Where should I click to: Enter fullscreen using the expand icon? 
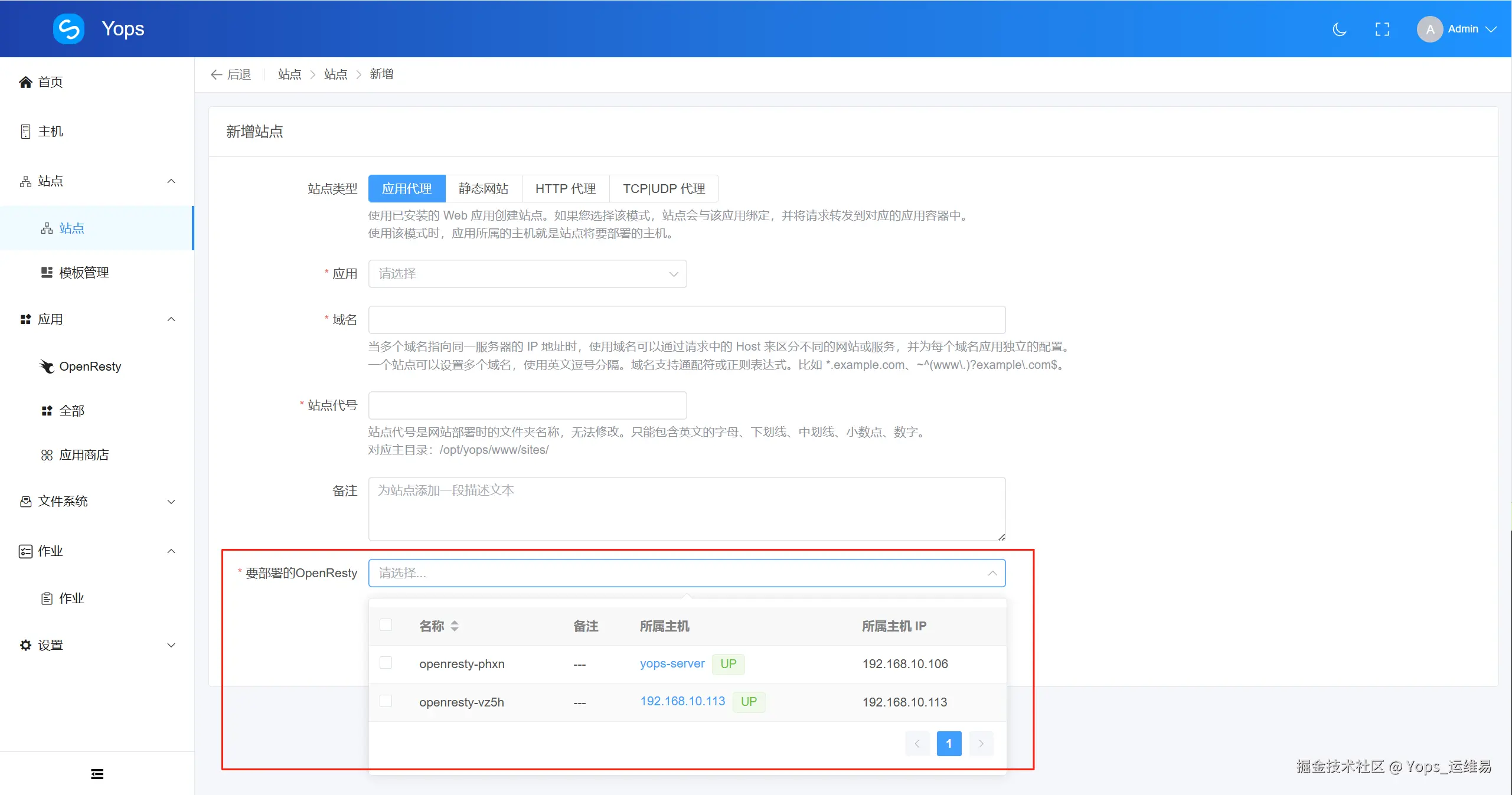pos(1383,28)
